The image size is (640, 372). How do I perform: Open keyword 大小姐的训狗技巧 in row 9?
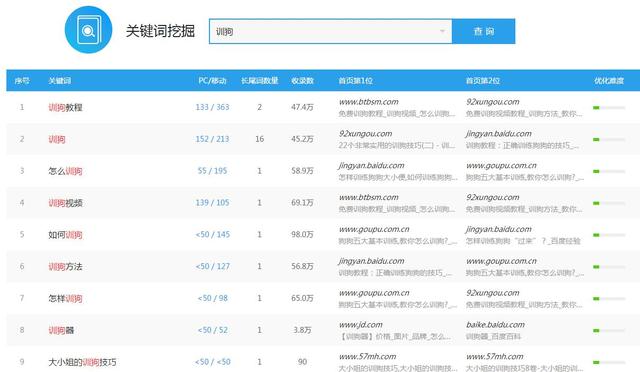pos(82,362)
